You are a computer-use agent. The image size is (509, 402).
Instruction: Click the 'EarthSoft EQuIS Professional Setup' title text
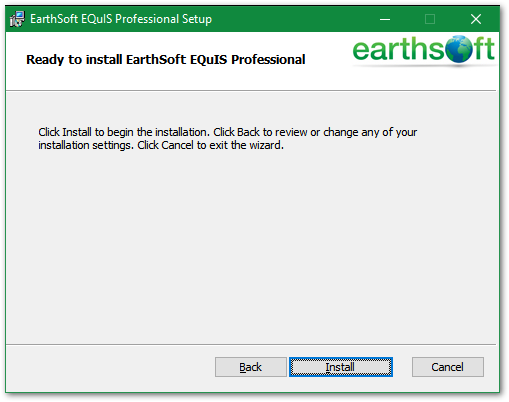[121, 19]
